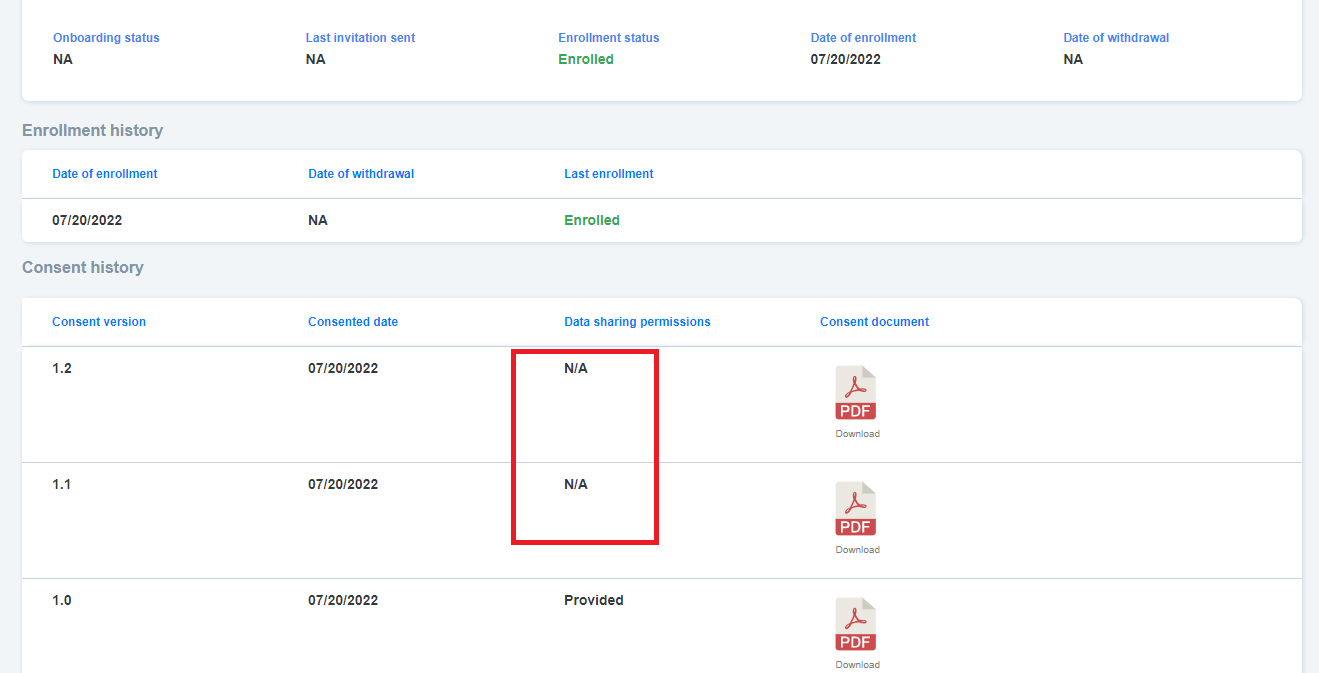Click NA in the Enrollment history row
This screenshot has width=1319, height=673.
pyautogui.click(x=318, y=220)
